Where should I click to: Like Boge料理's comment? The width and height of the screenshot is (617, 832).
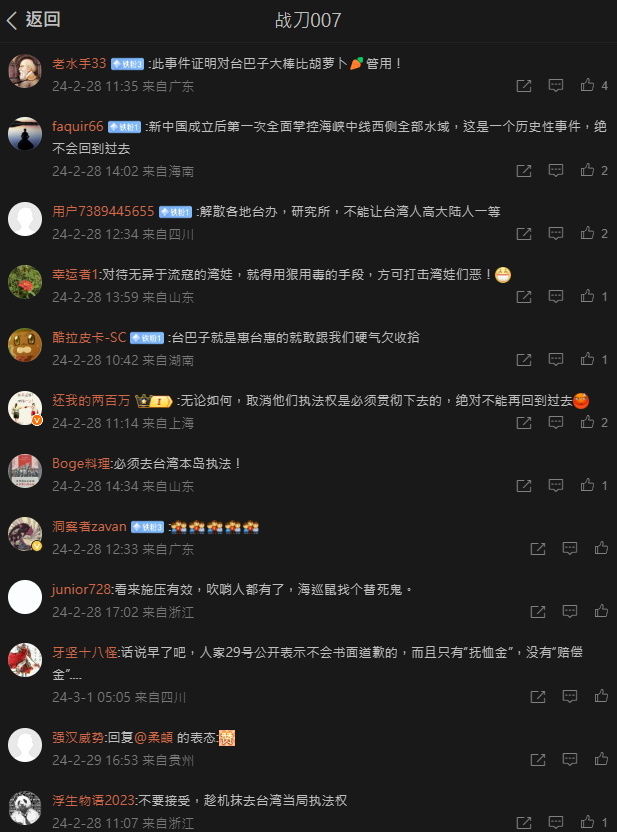tap(587, 485)
